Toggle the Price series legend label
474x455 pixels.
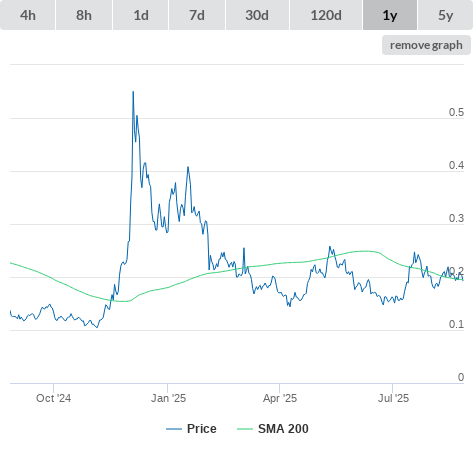(202, 429)
